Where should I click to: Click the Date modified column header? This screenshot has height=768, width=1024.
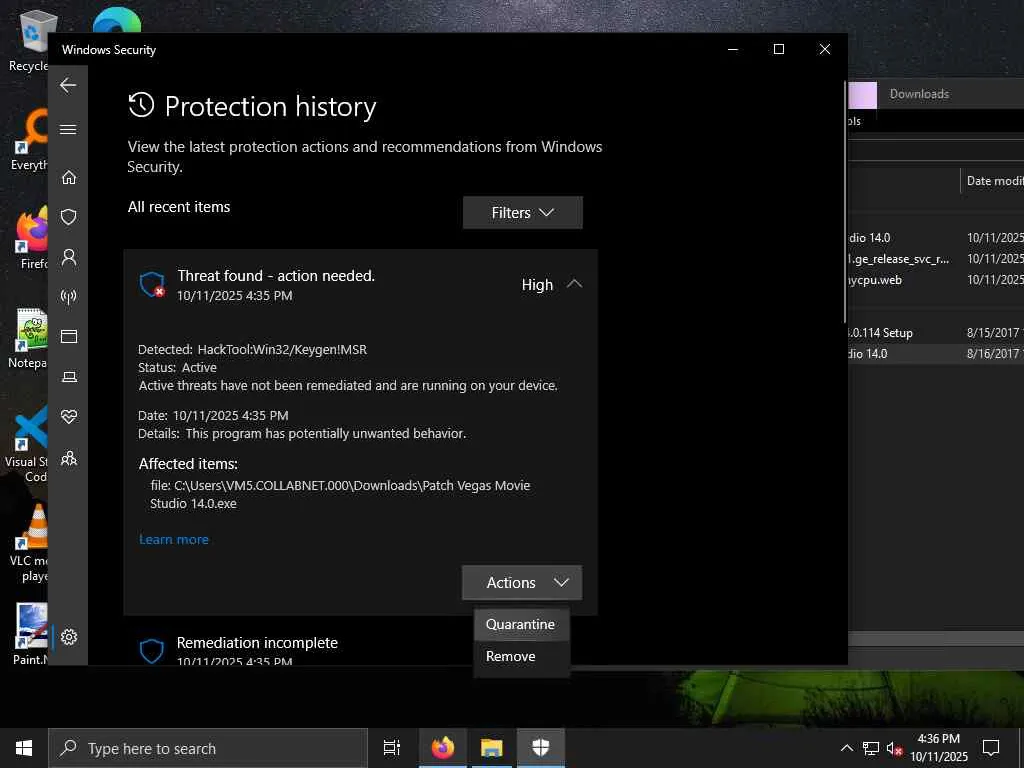[994, 181]
